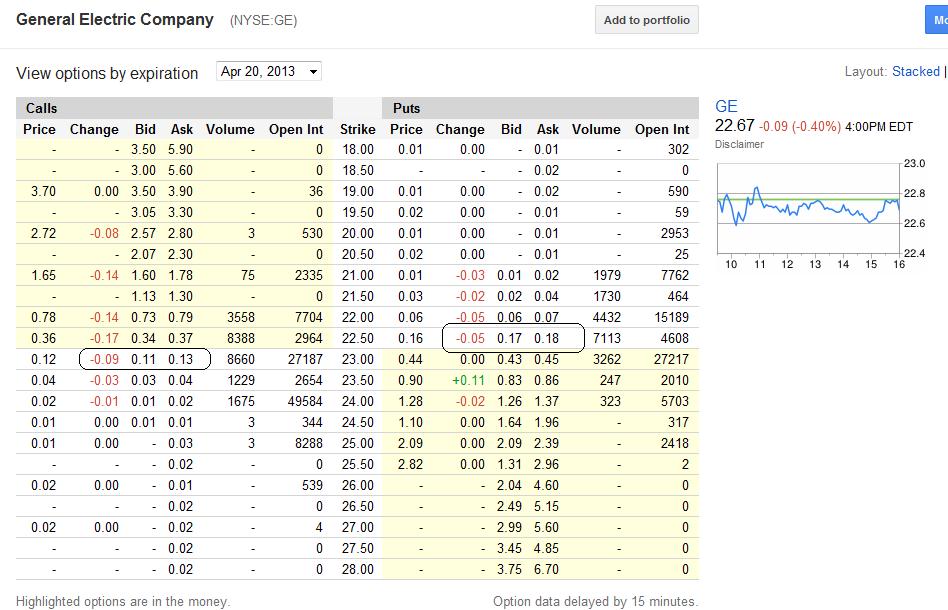Screen dimensions: 948x610
Task: Select strike 22.00 cell
Action: [358, 317]
